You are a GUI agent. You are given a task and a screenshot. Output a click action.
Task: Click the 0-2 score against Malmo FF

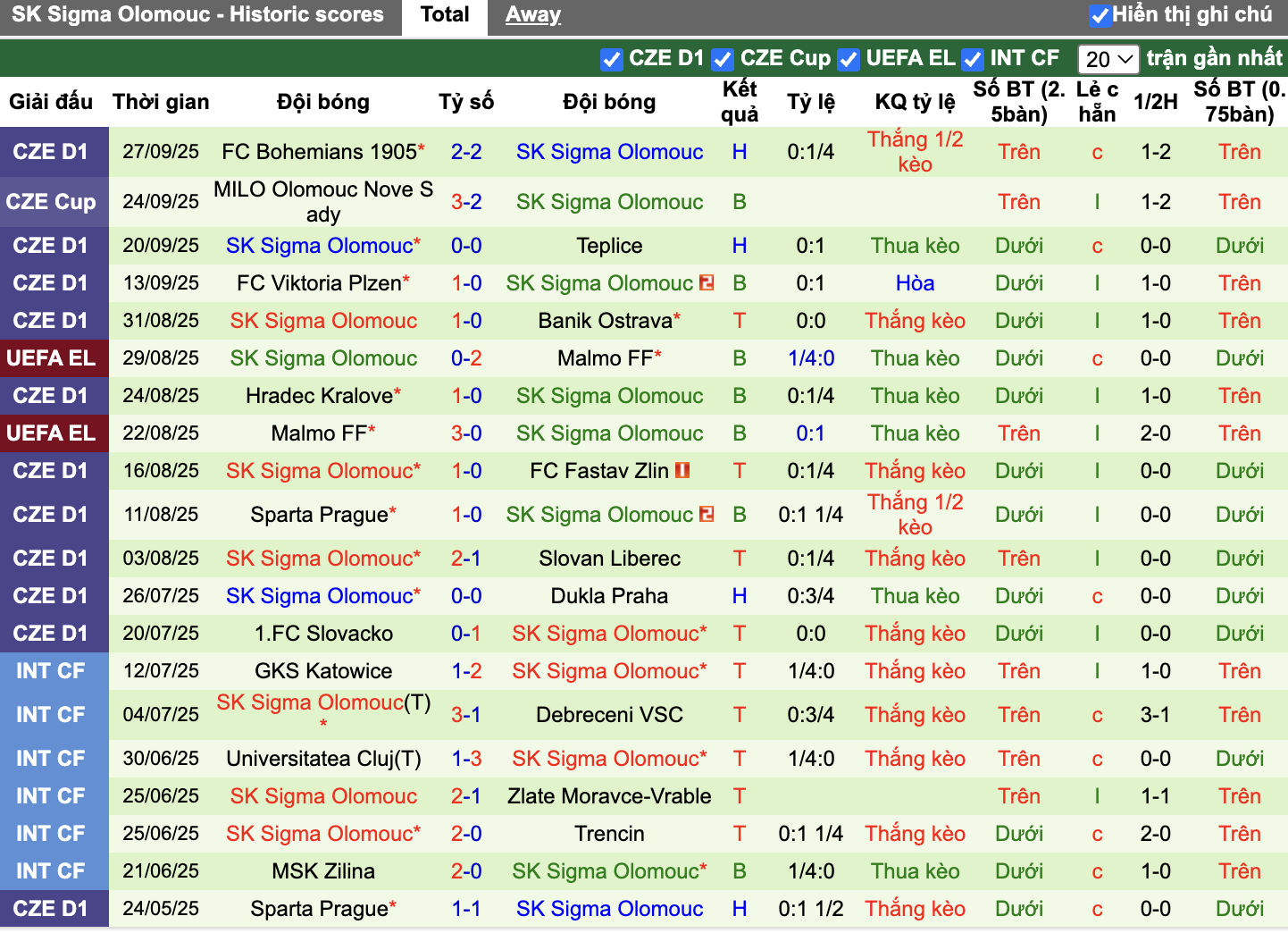(x=466, y=358)
